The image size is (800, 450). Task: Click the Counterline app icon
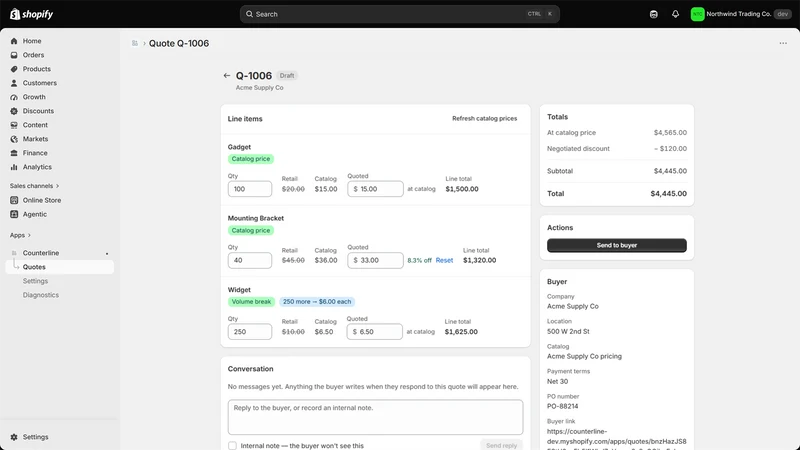[x=14, y=253]
